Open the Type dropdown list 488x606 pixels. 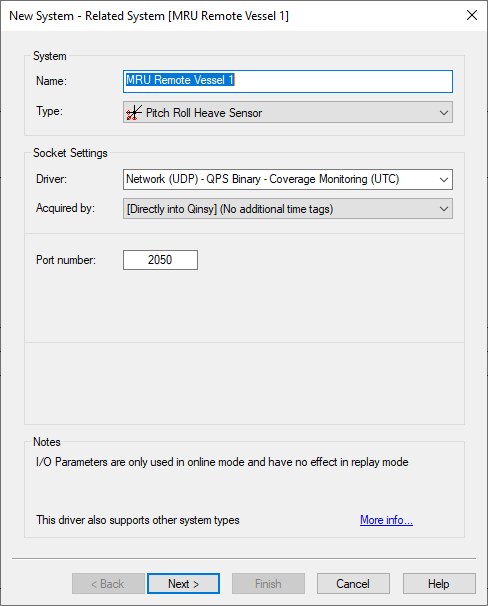click(288, 112)
